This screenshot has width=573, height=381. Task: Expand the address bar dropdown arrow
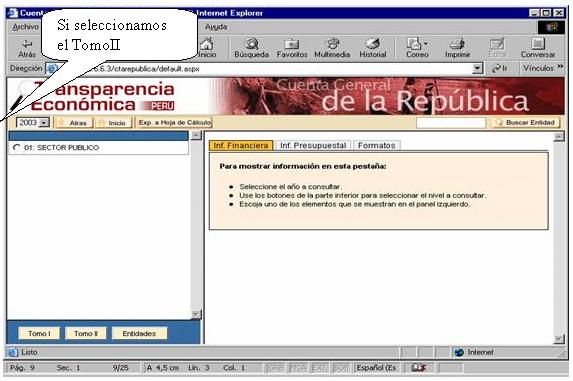click(477, 68)
